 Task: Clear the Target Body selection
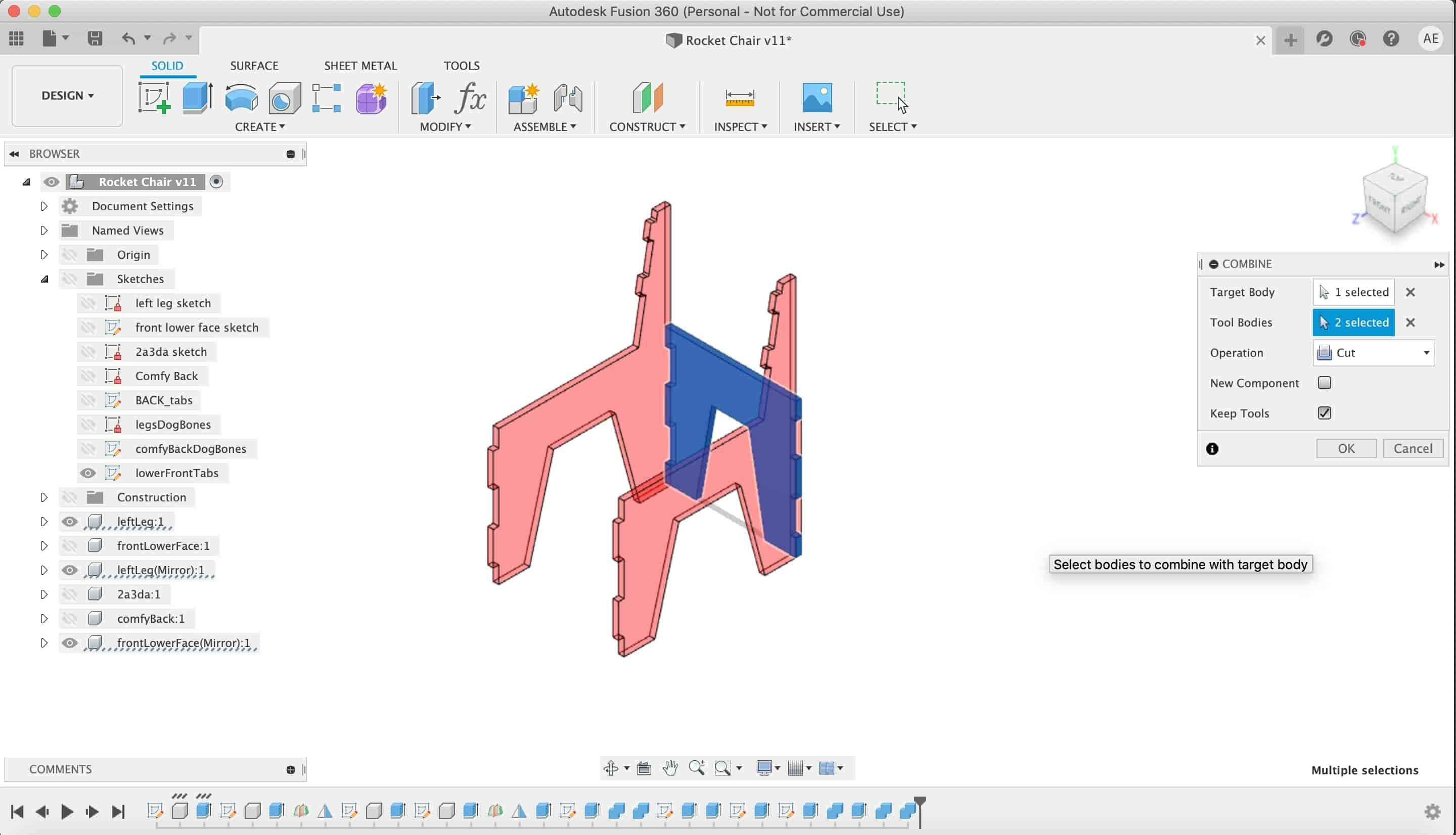point(1410,293)
